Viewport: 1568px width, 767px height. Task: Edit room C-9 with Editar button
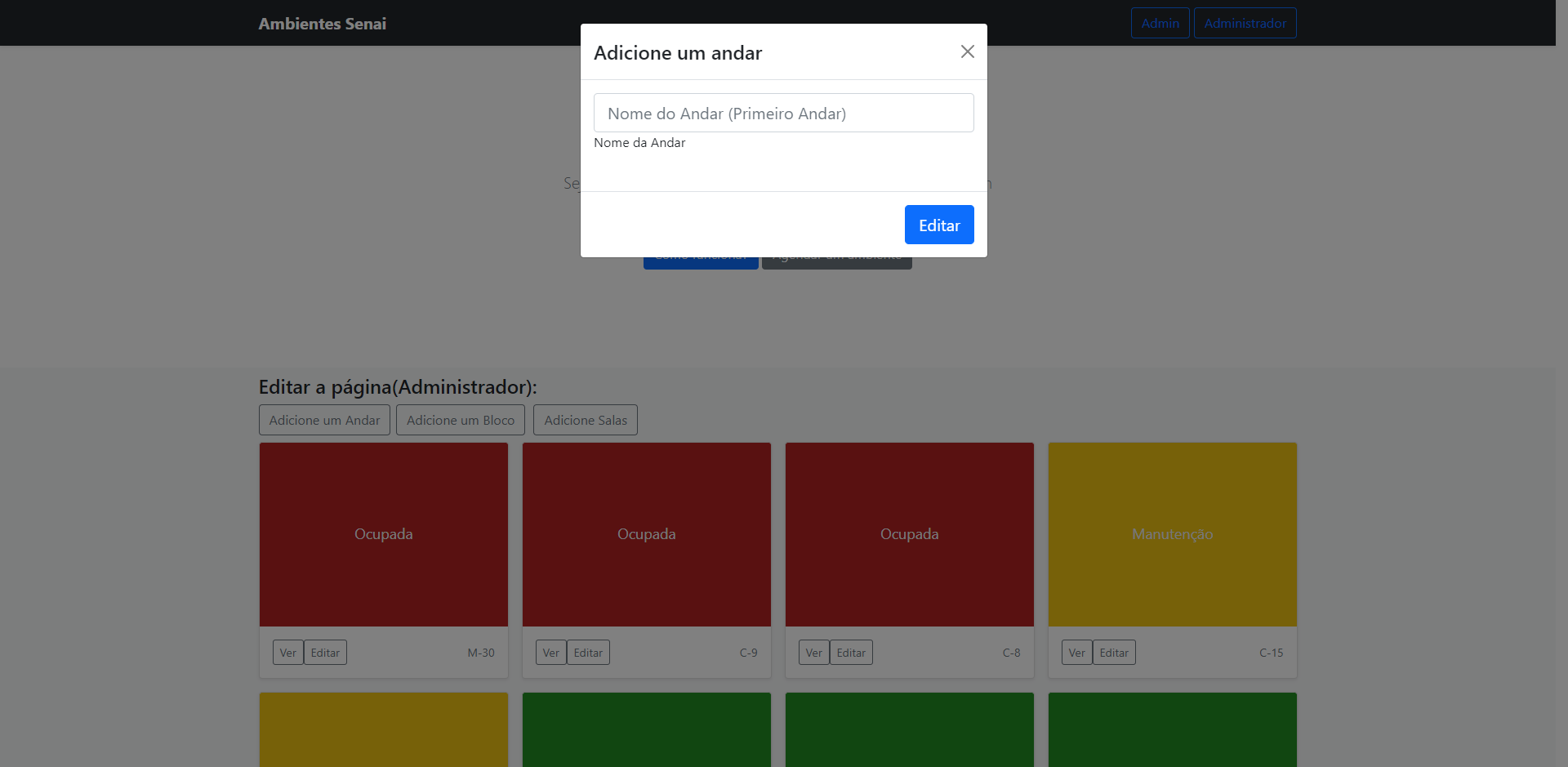pos(588,653)
